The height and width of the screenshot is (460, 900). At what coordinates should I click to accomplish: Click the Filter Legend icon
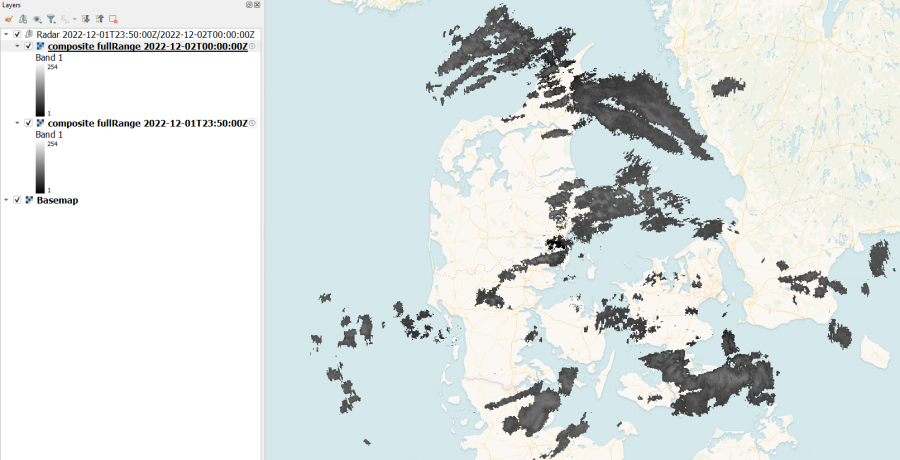(x=51, y=19)
